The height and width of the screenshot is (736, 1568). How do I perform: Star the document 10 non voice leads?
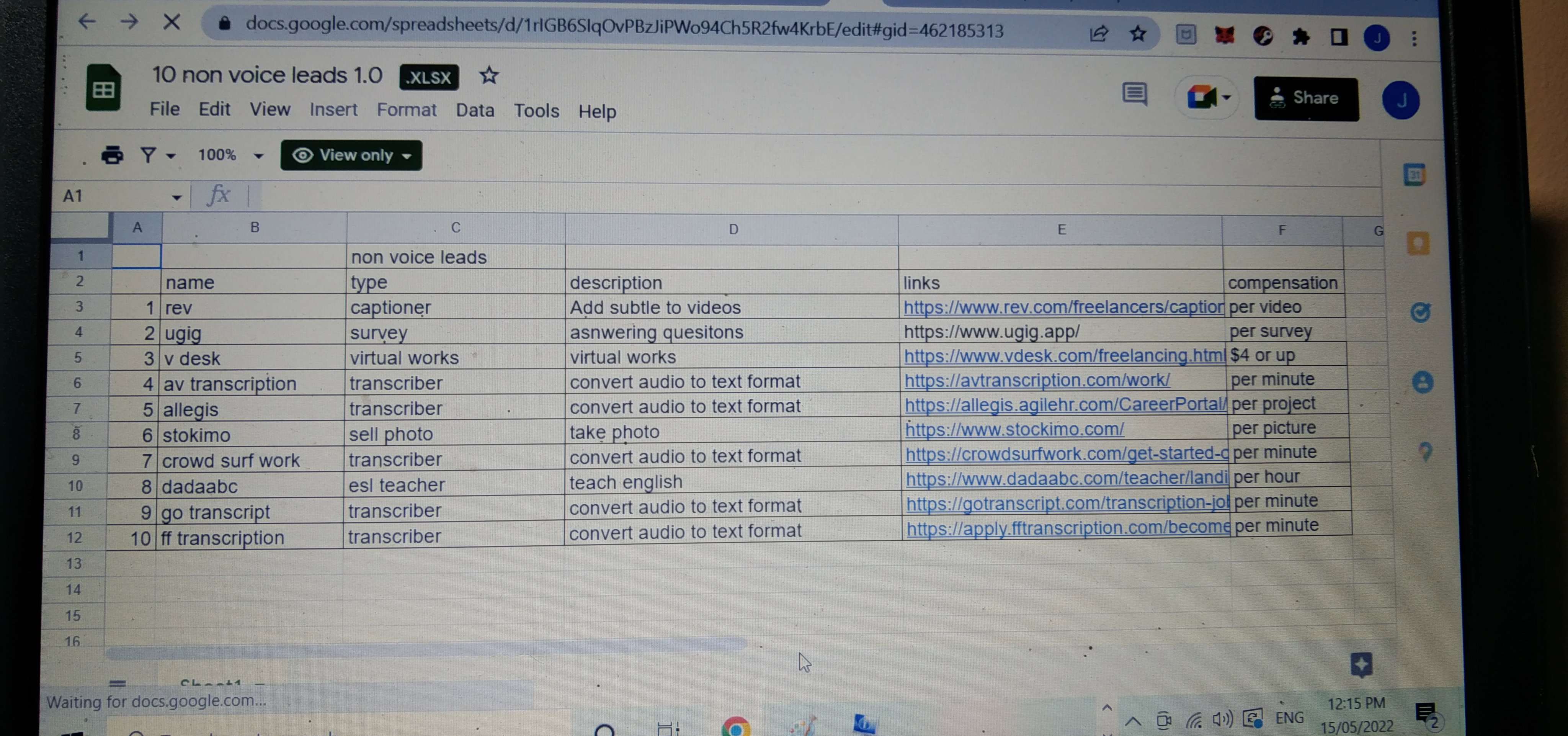489,76
